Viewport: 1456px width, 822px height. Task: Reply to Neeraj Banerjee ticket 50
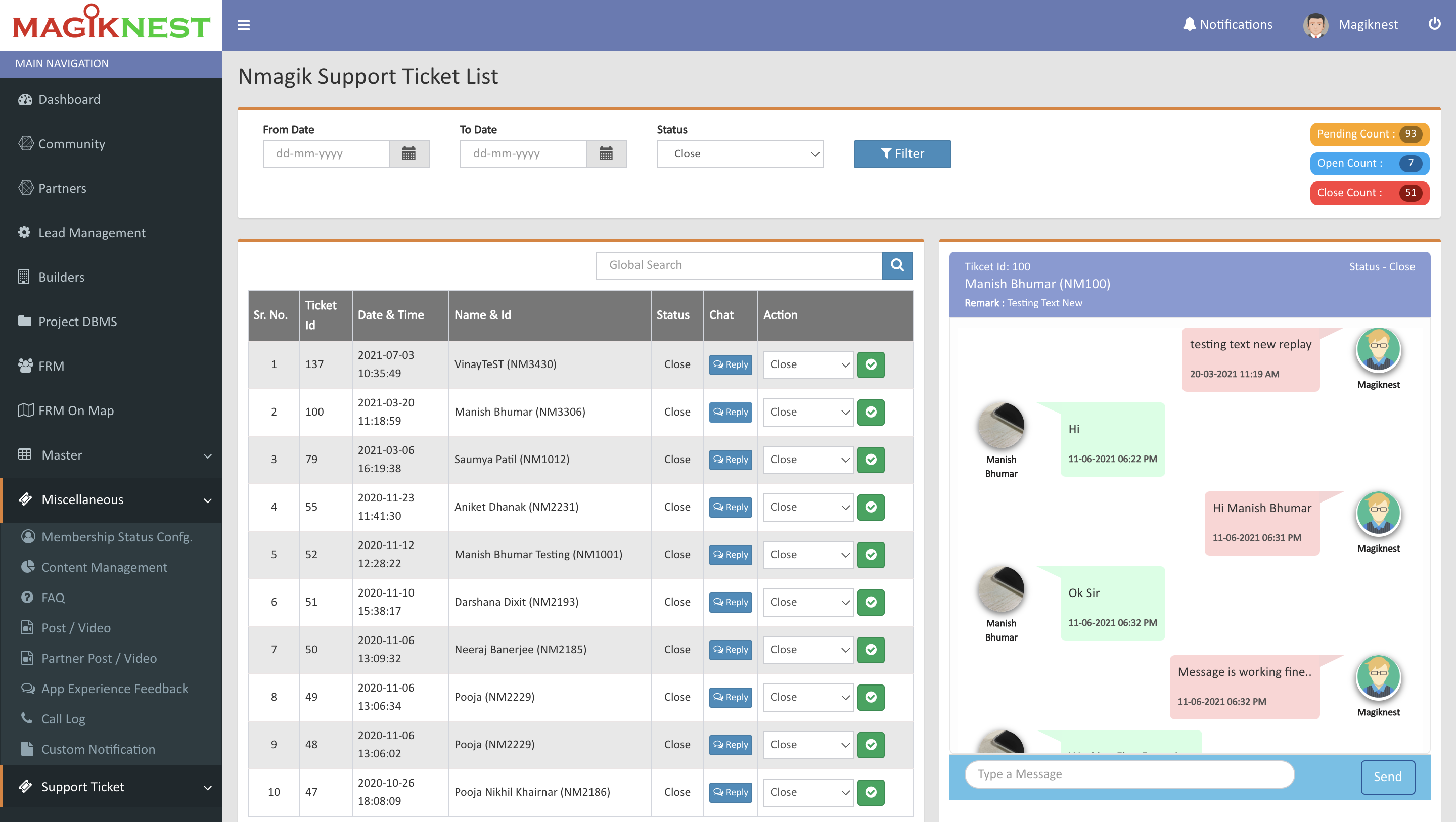[x=730, y=650]
